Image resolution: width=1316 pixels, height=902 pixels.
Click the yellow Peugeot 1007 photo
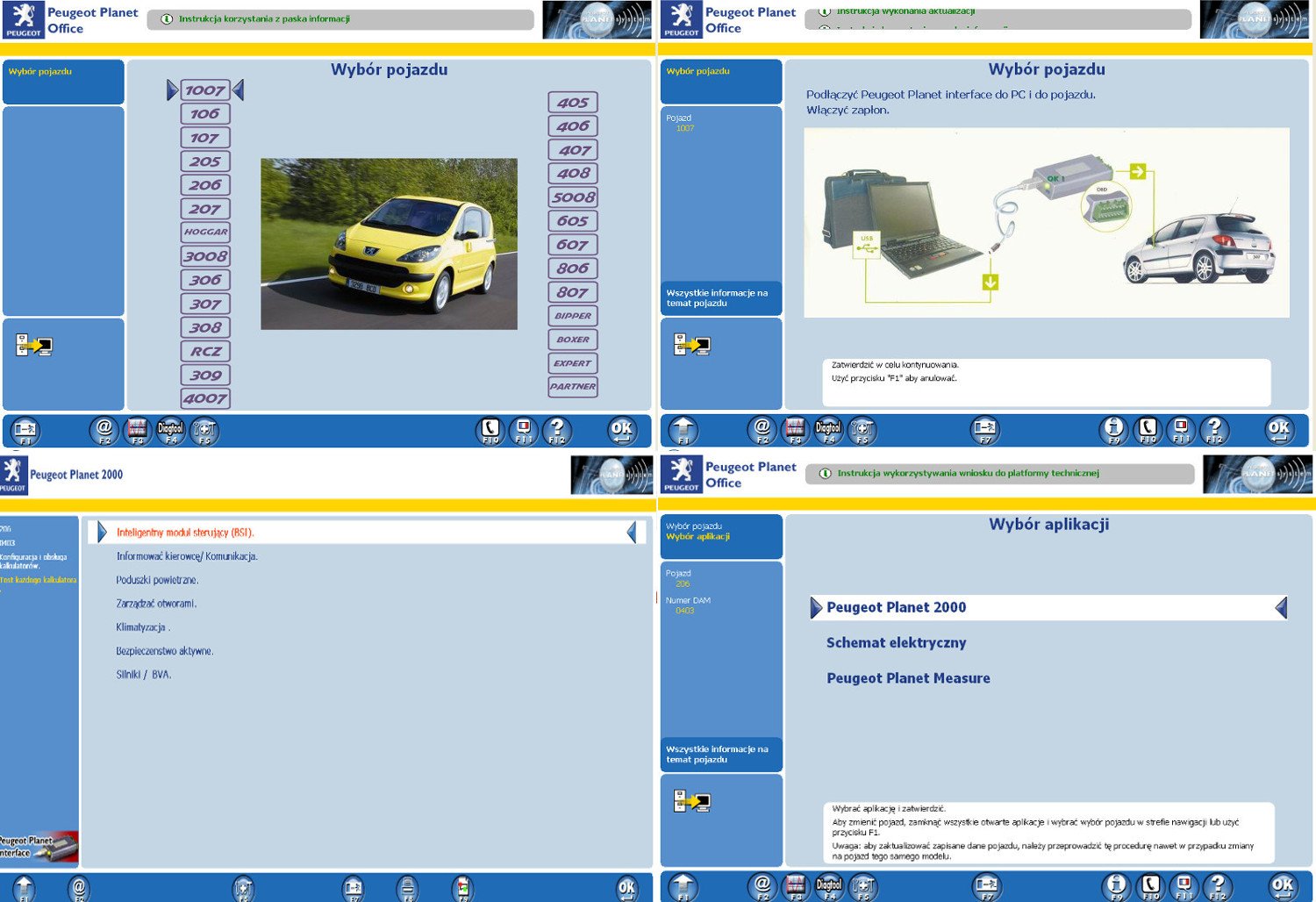[389, 244]
